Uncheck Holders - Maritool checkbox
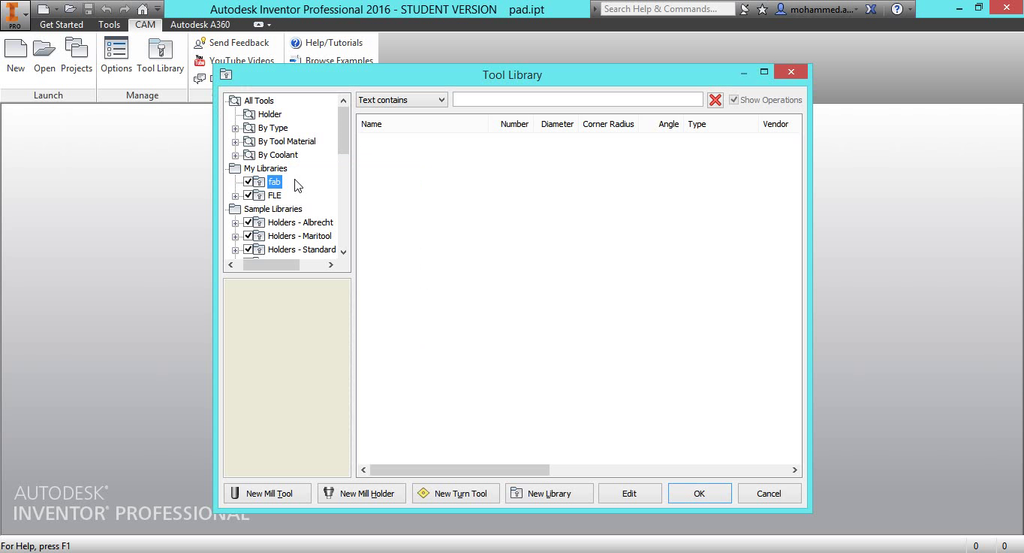1024x553 pixels. [248, 236]
